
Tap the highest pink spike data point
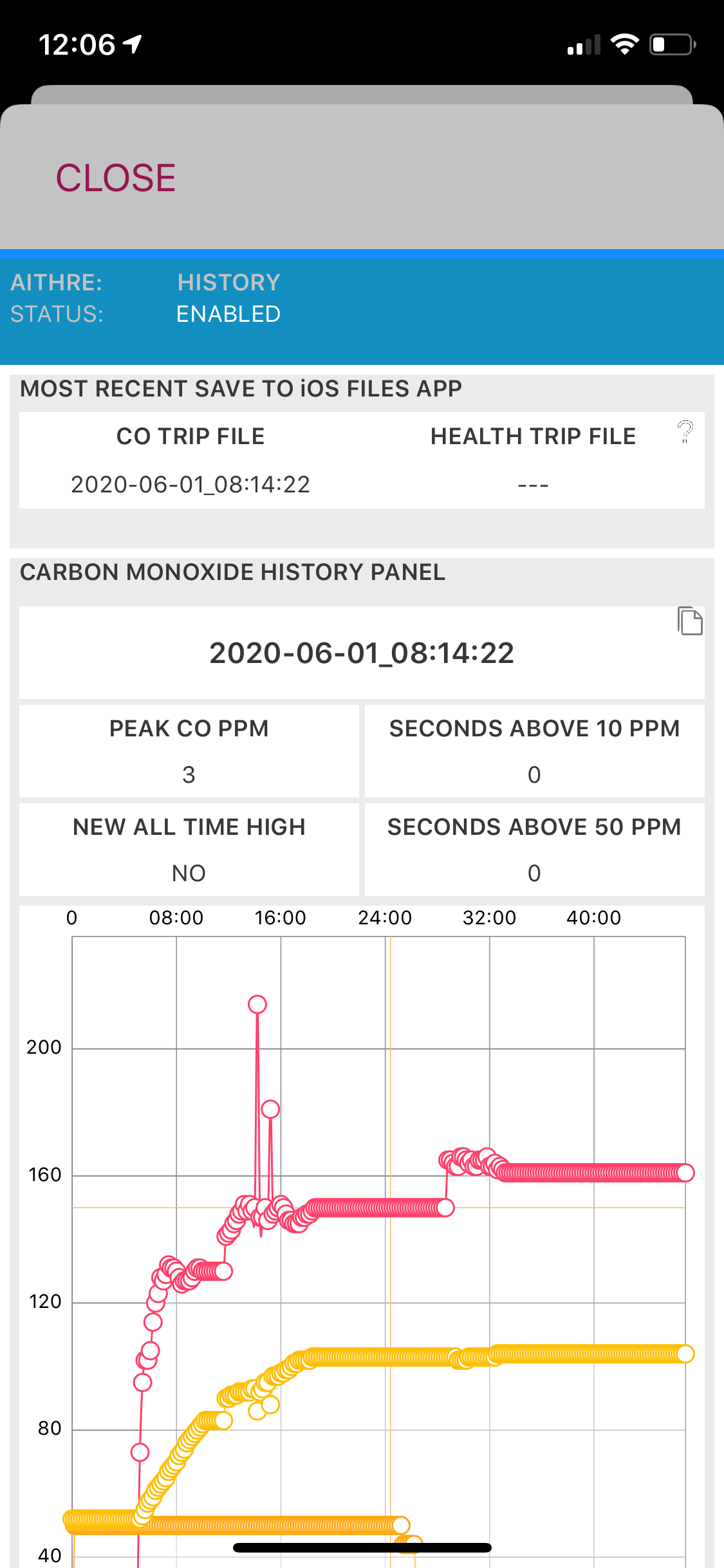(257, 1004)
